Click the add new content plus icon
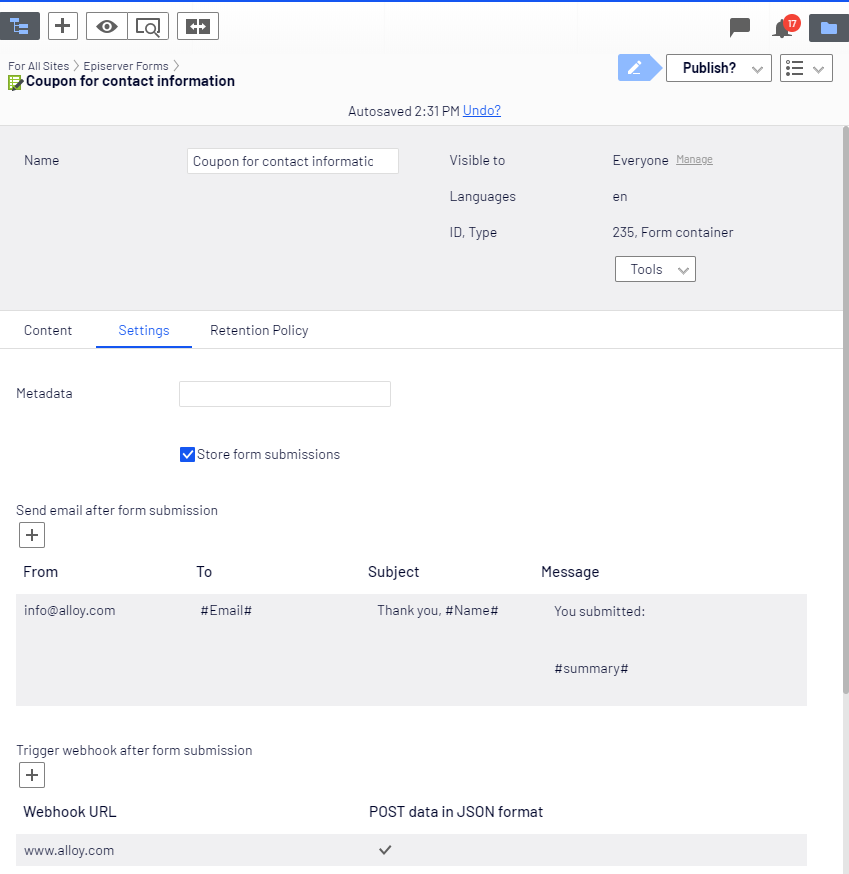 point(62,25)
